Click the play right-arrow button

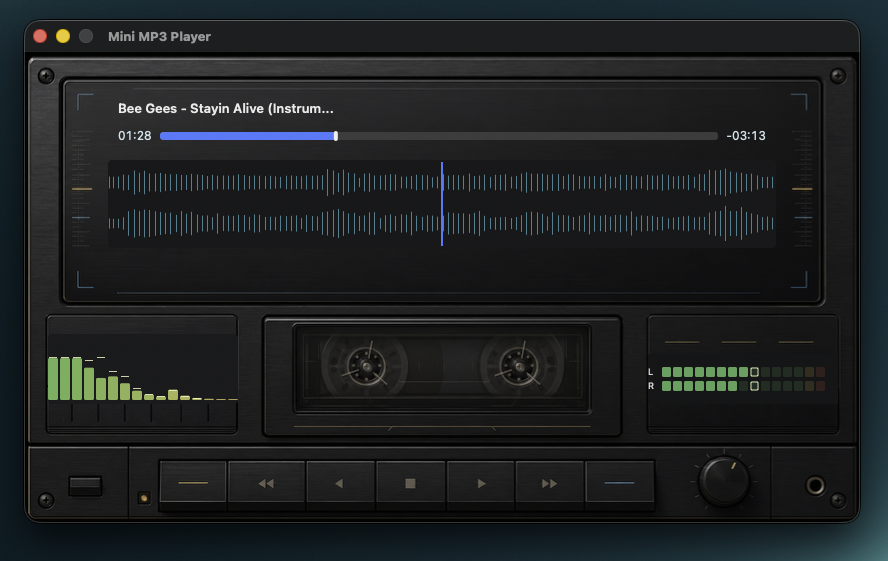(481, 482)
